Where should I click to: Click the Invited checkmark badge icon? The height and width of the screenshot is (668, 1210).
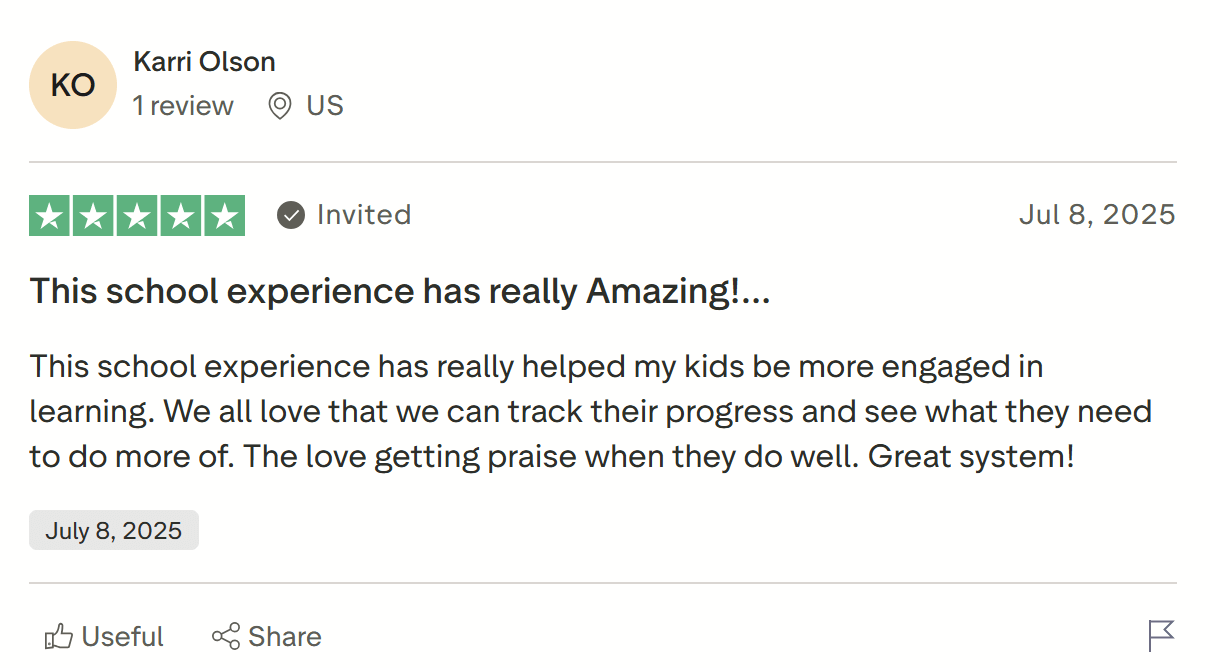(289, 214)
